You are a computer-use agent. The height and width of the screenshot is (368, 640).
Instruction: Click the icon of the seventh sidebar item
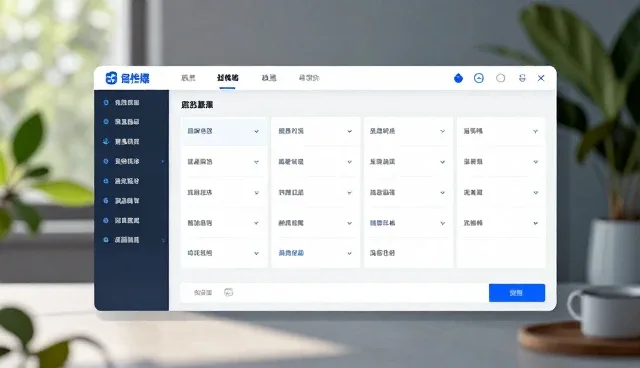[106, 220]
